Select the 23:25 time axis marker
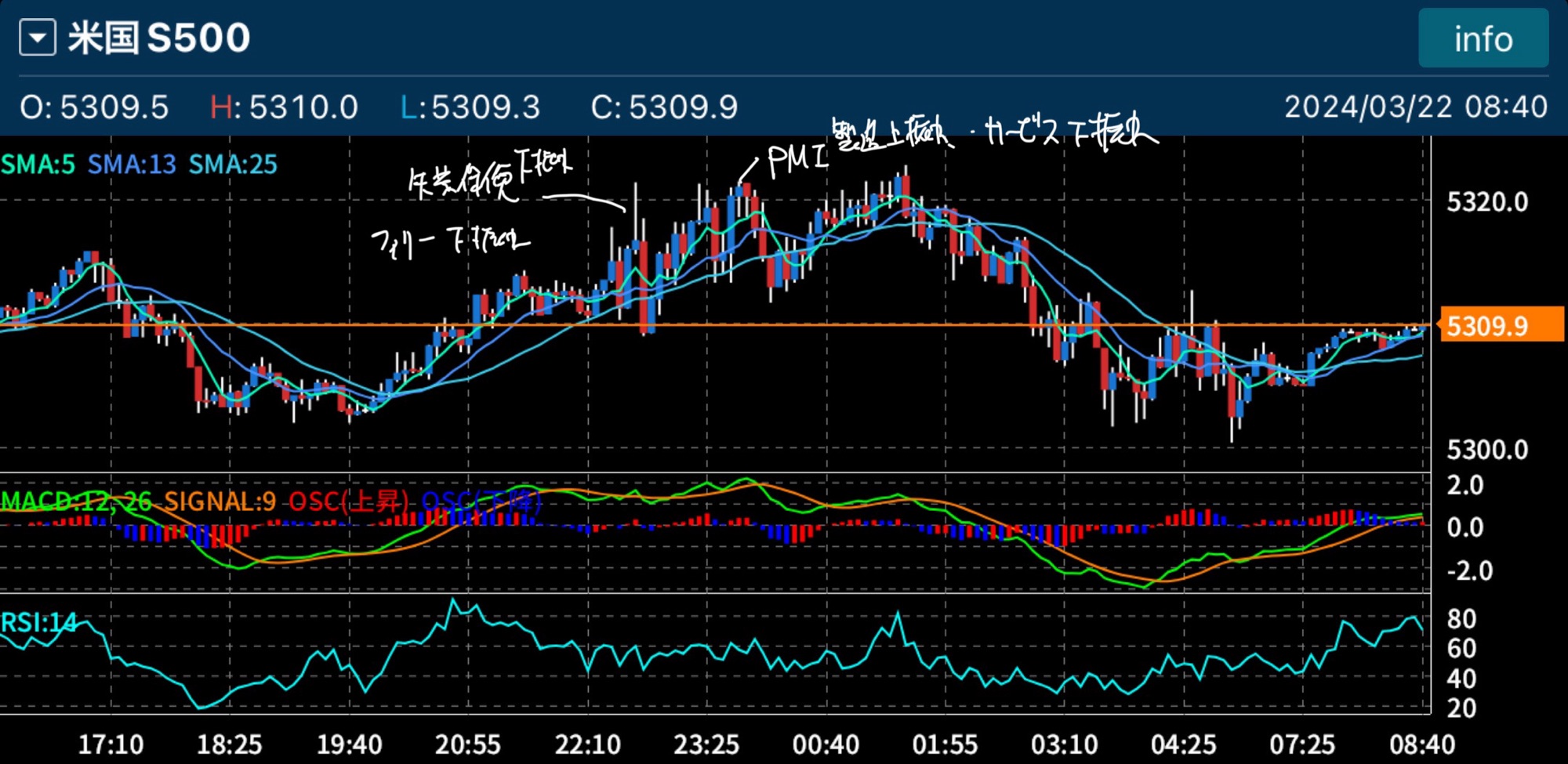1568x764 pixels. [x=706, y=744]
